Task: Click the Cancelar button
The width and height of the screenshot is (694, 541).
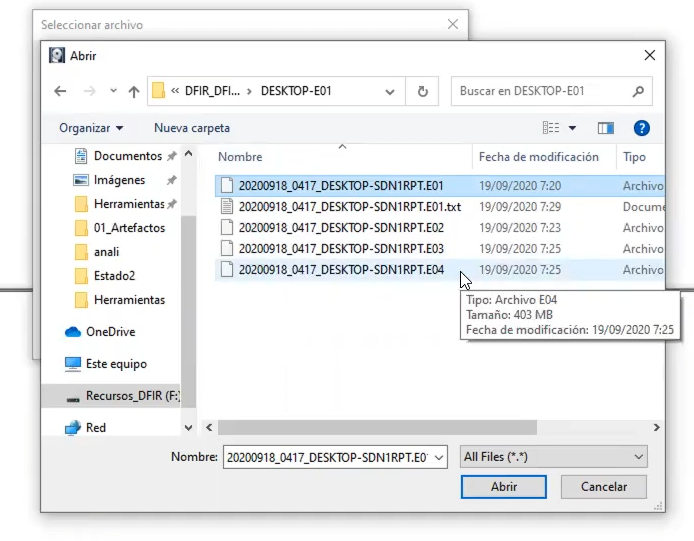Action: pyautogui.click(x=604, y=487)
